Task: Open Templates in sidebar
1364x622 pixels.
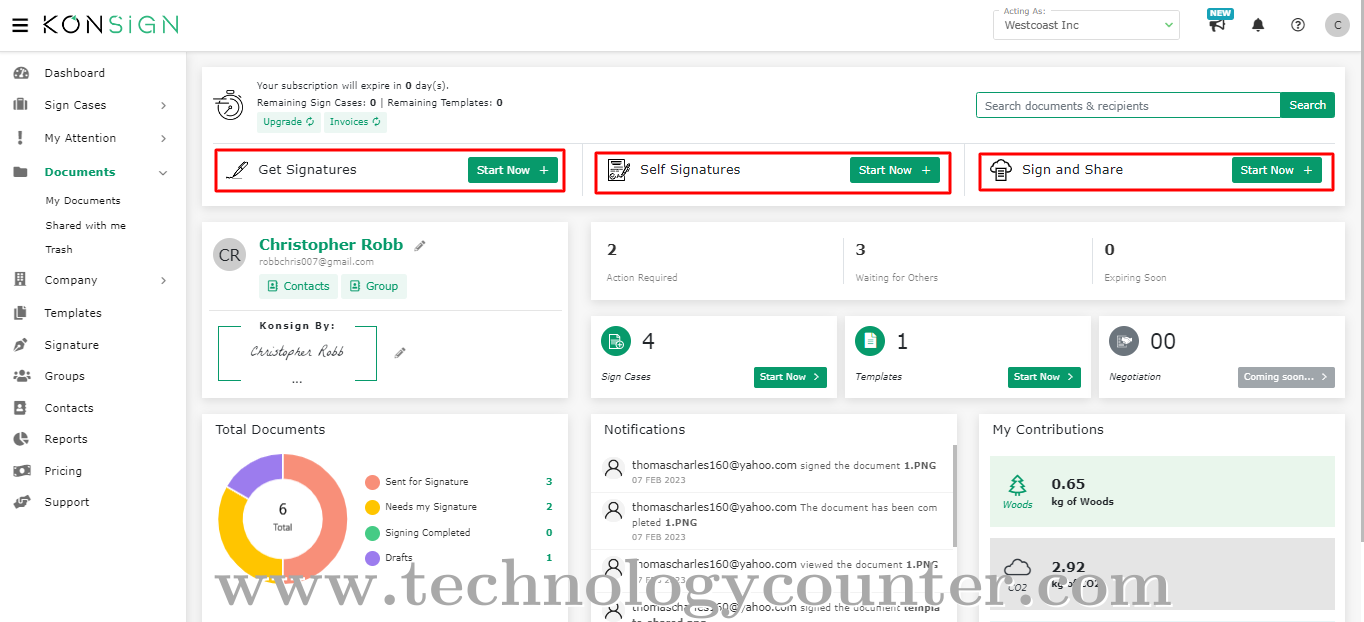Action: (73, 313)
